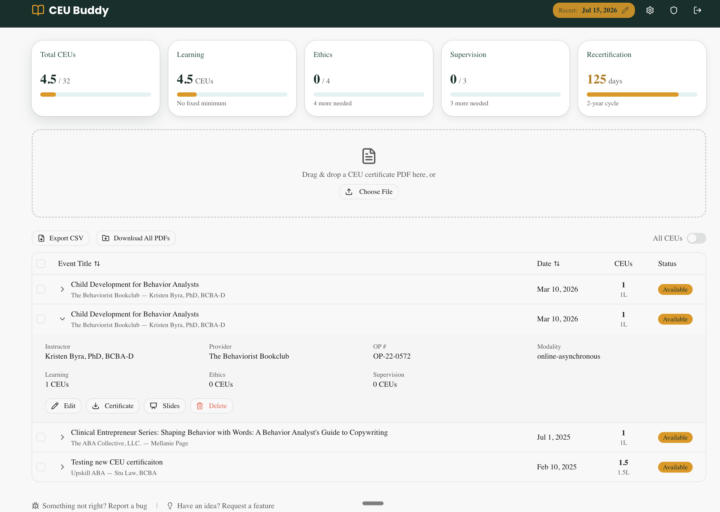
Task: Edit the recert date with pencil icon
Action: (626, 10)
